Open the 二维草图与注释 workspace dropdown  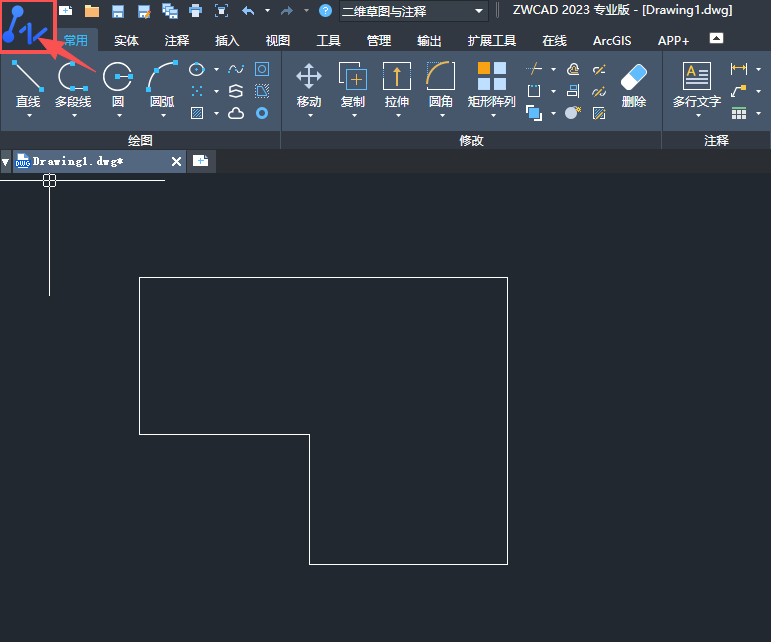414,11
